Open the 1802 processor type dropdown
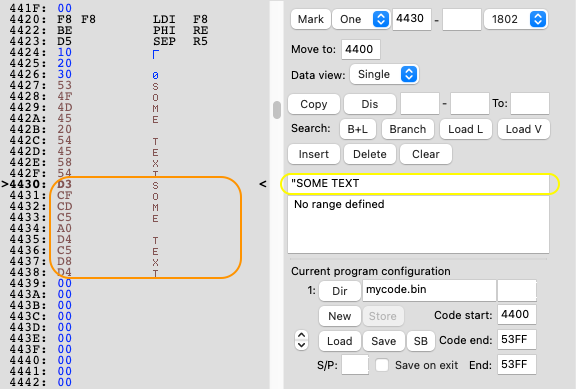Screen dimensions: 576x389 [x=515, y=19]
